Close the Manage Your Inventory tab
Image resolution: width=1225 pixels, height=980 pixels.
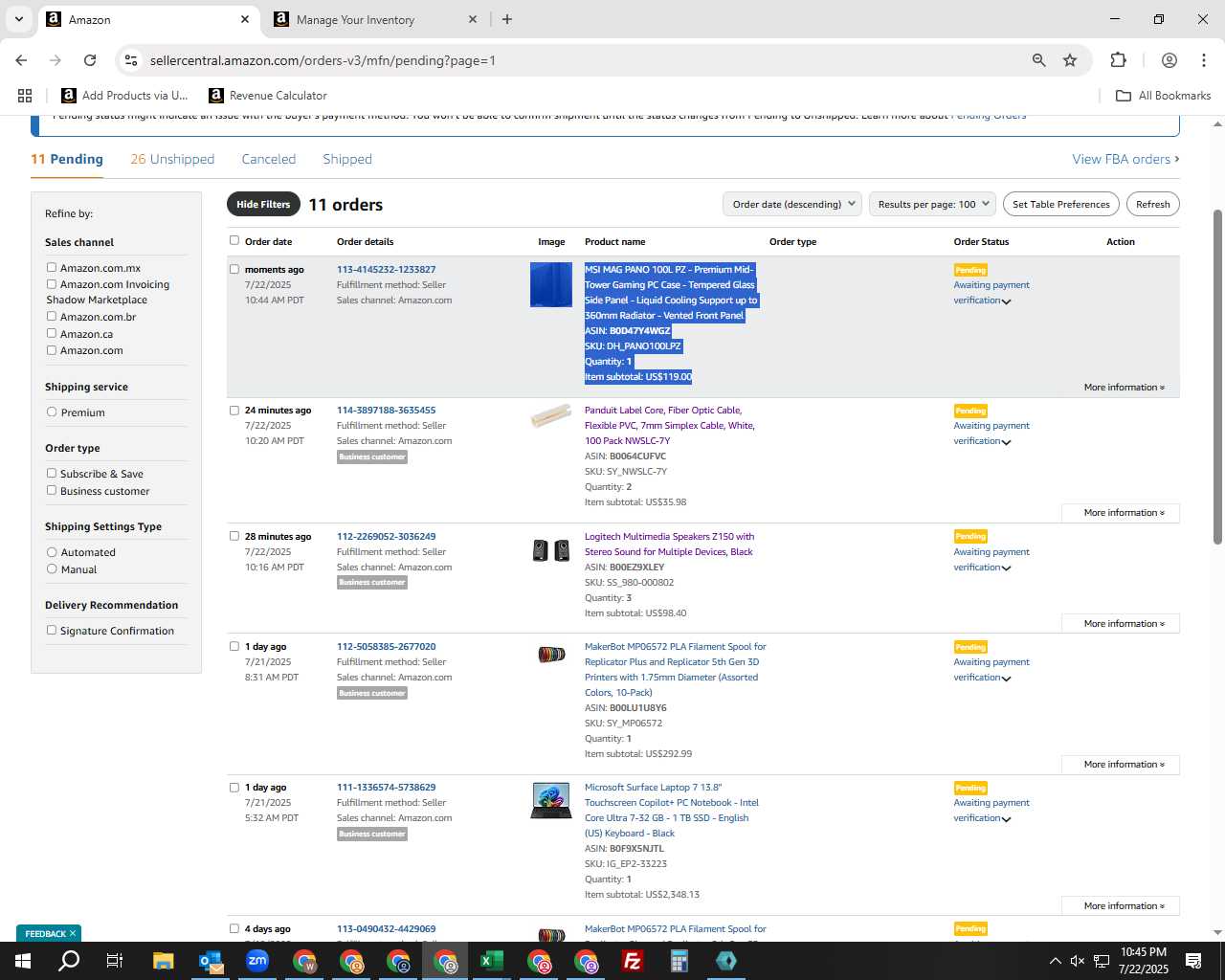coord(472,19)
